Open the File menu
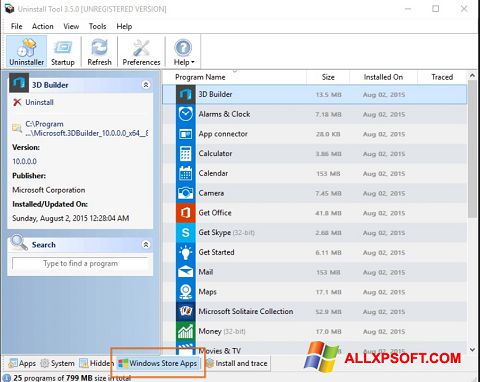 [16, 26]
